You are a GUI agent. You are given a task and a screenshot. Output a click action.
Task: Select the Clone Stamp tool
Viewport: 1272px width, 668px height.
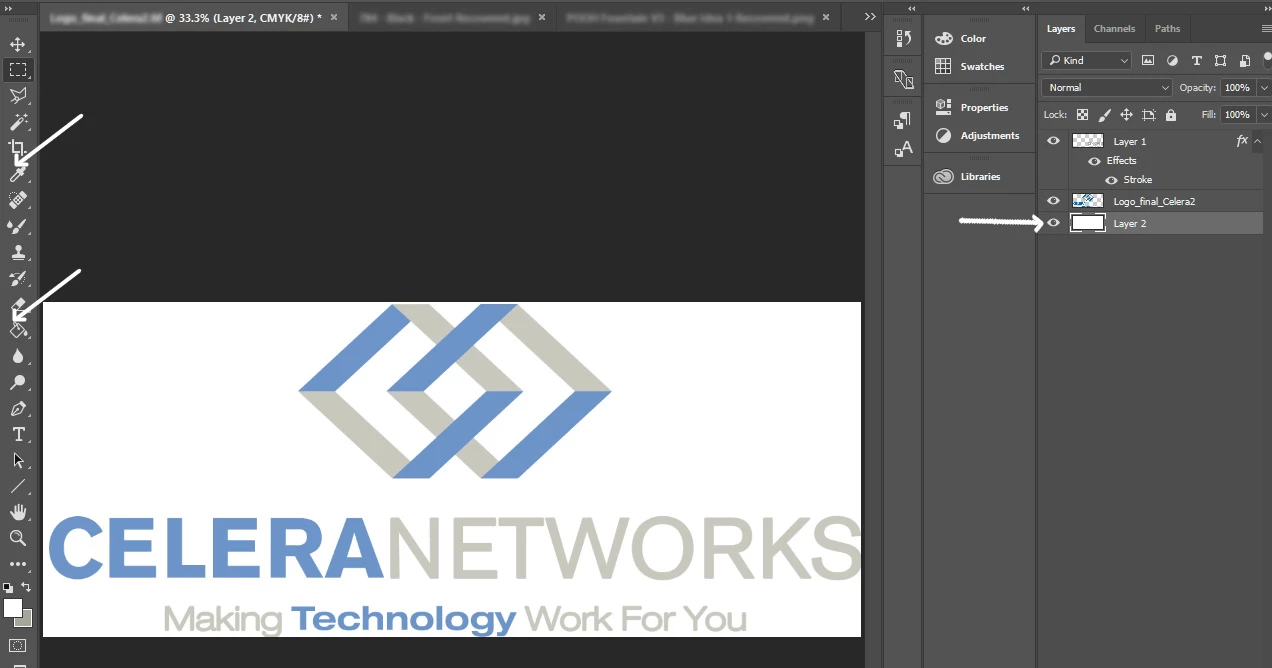(x=18, y=252)
